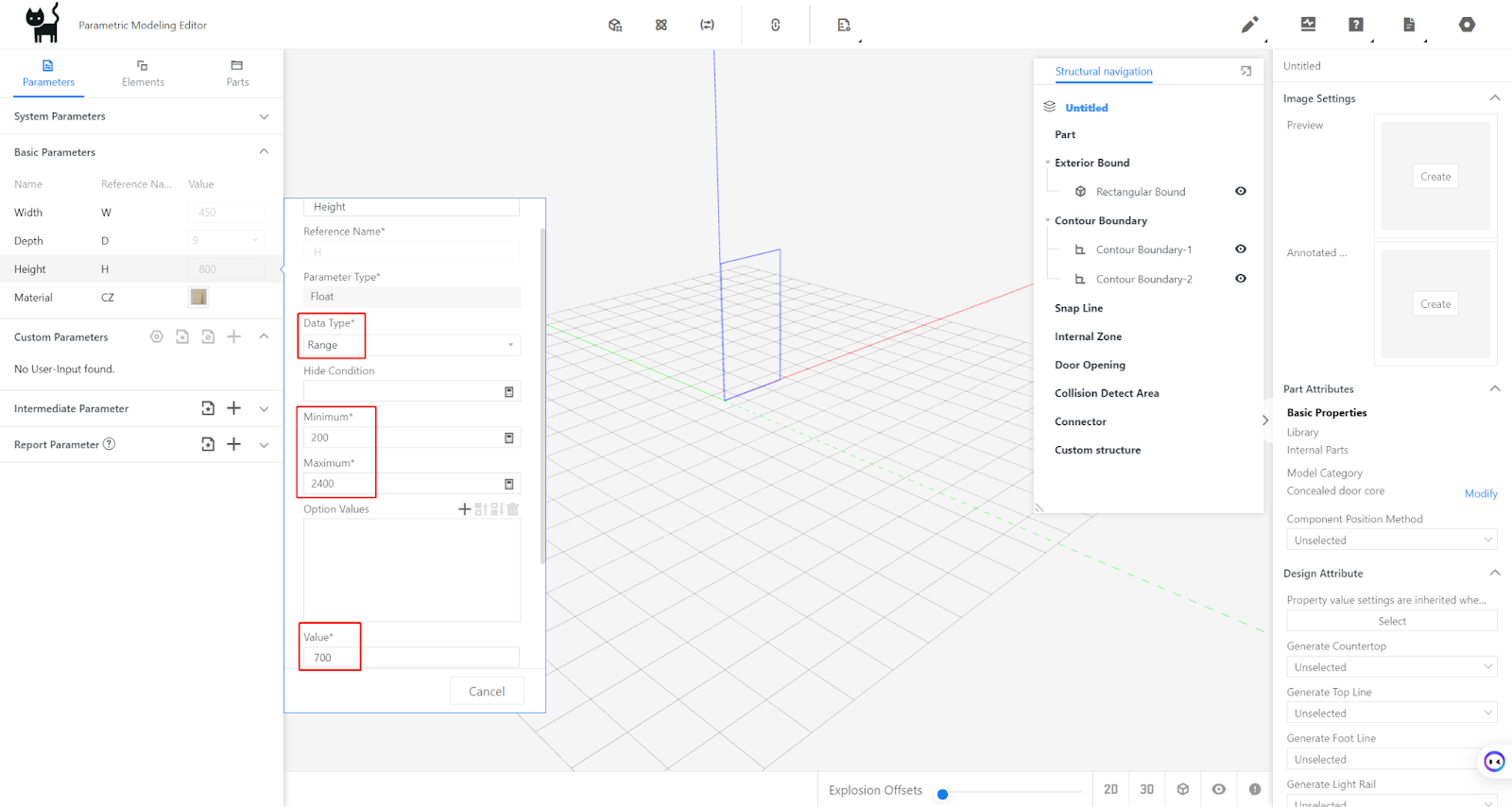This screenshot has width=1512, height=807.
Task: Click the pencil edit icon in top toolbar
Action: (1249, 25)
